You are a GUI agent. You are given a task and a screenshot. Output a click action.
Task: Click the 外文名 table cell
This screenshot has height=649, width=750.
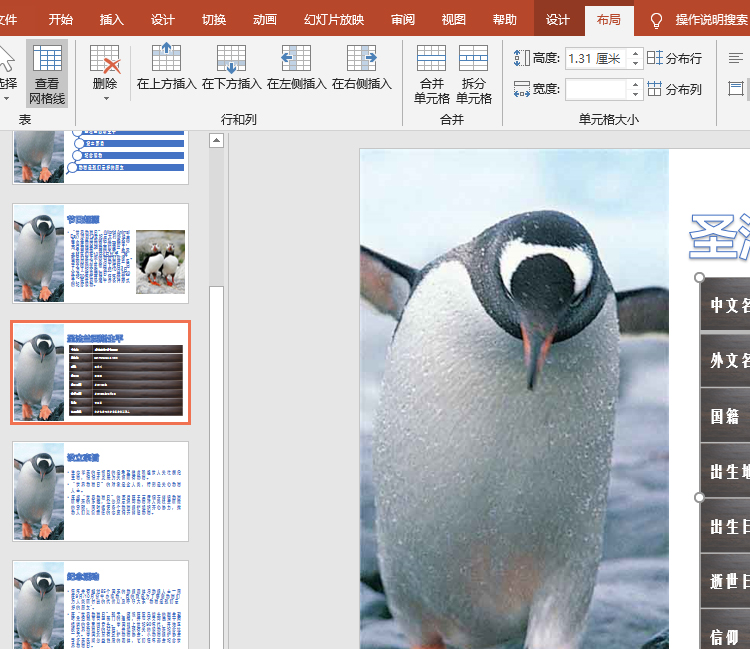726,360
